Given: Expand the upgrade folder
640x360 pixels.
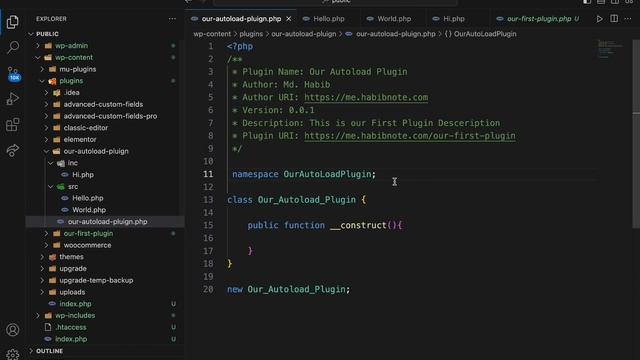Looking at the screenshot, I should coord(42,269).
